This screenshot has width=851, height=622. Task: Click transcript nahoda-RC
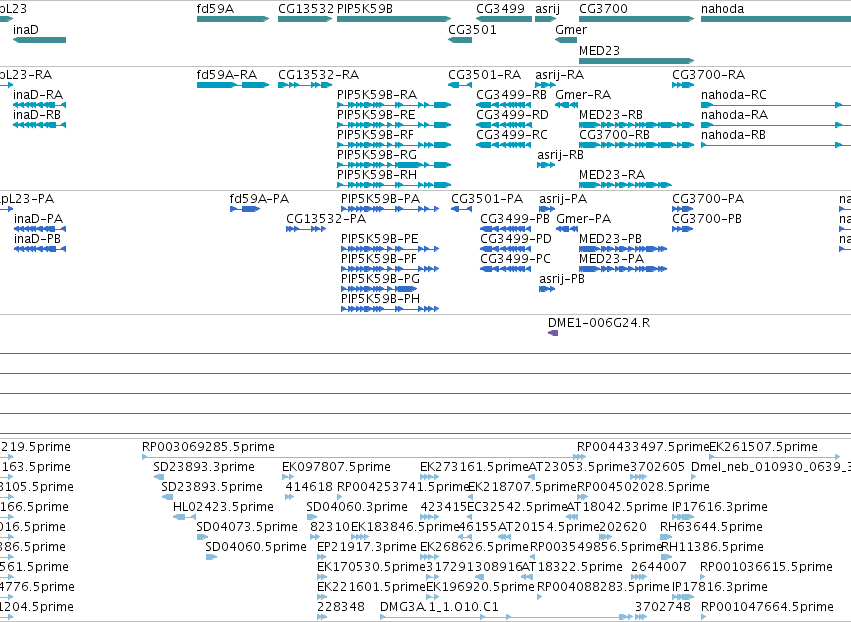click(776, 105)
